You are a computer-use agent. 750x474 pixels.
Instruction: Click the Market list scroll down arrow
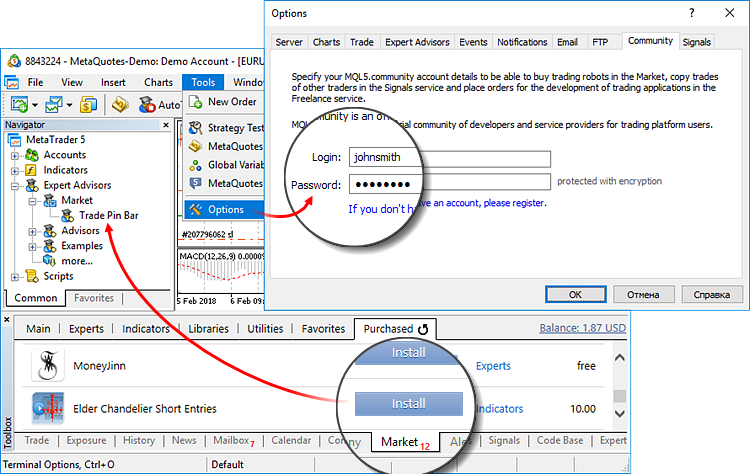(619, 414)
